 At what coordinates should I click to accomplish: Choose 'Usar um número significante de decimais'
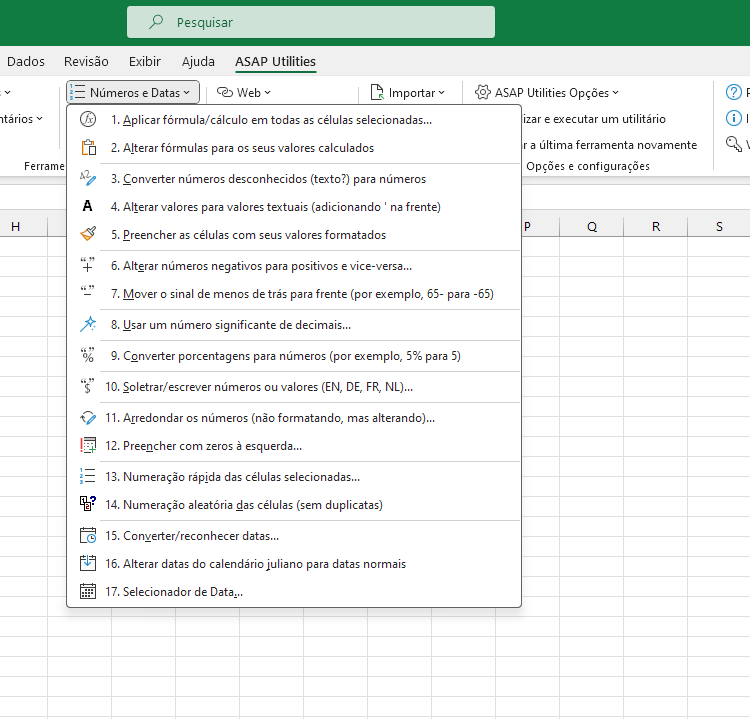point(294,325)
